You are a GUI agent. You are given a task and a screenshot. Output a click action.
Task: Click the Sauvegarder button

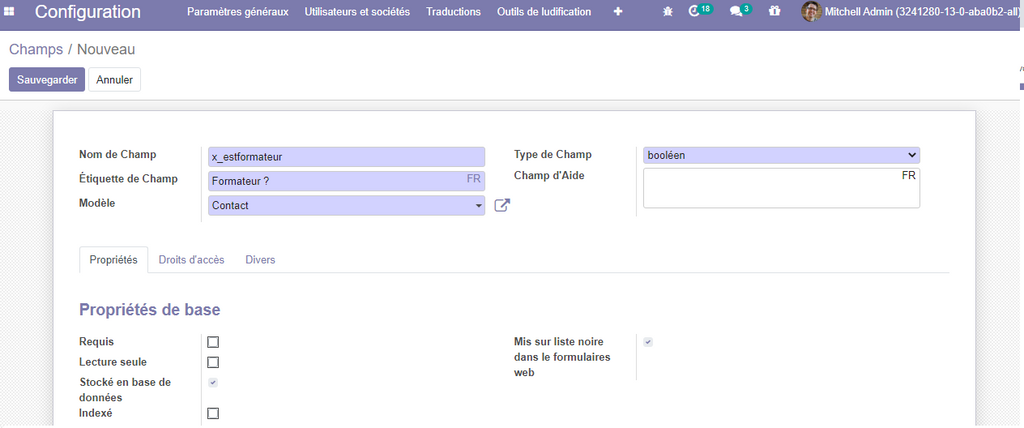pos(47,80)
